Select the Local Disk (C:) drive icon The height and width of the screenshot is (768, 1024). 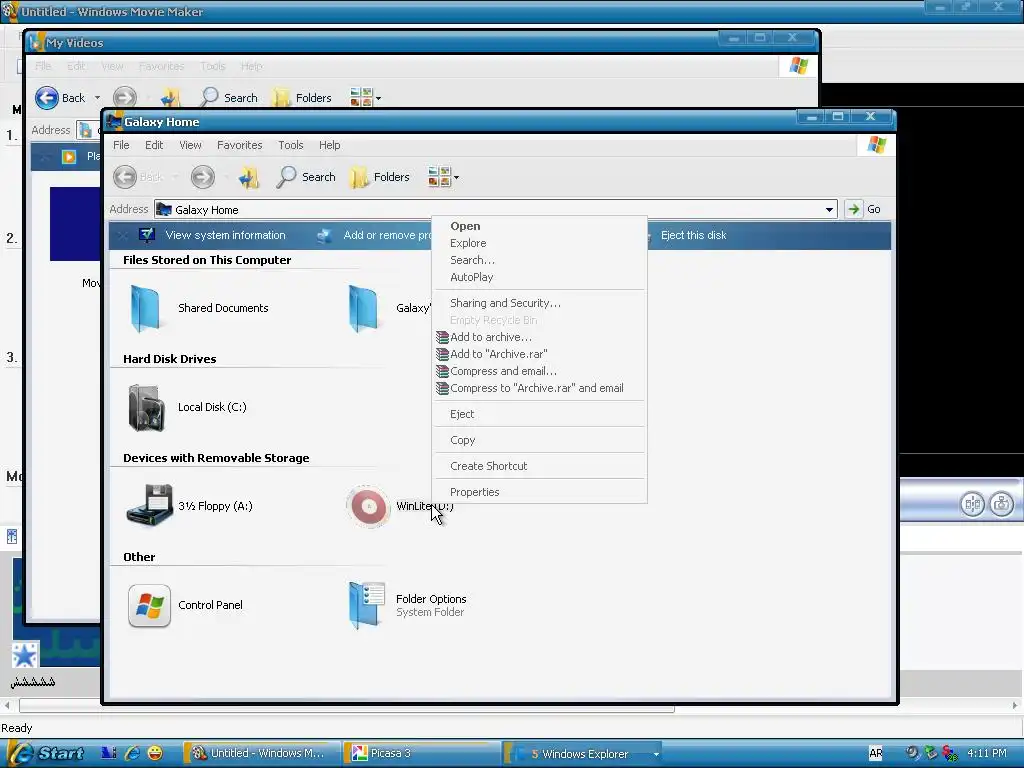coord(146,408)
